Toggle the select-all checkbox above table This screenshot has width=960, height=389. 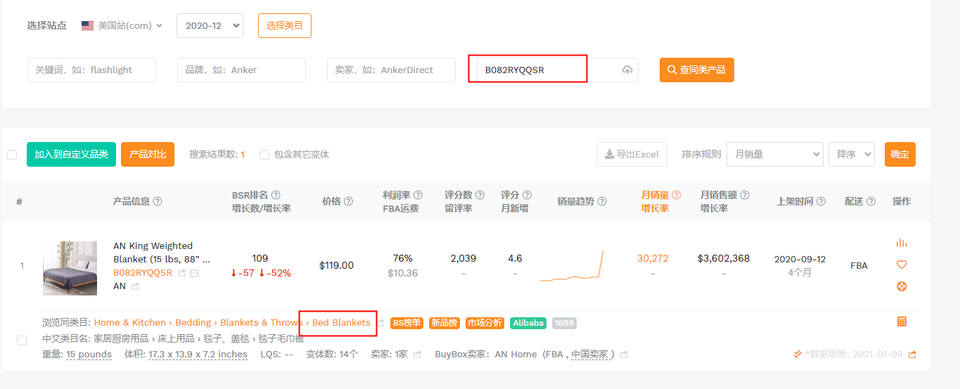tap(12, 155)
